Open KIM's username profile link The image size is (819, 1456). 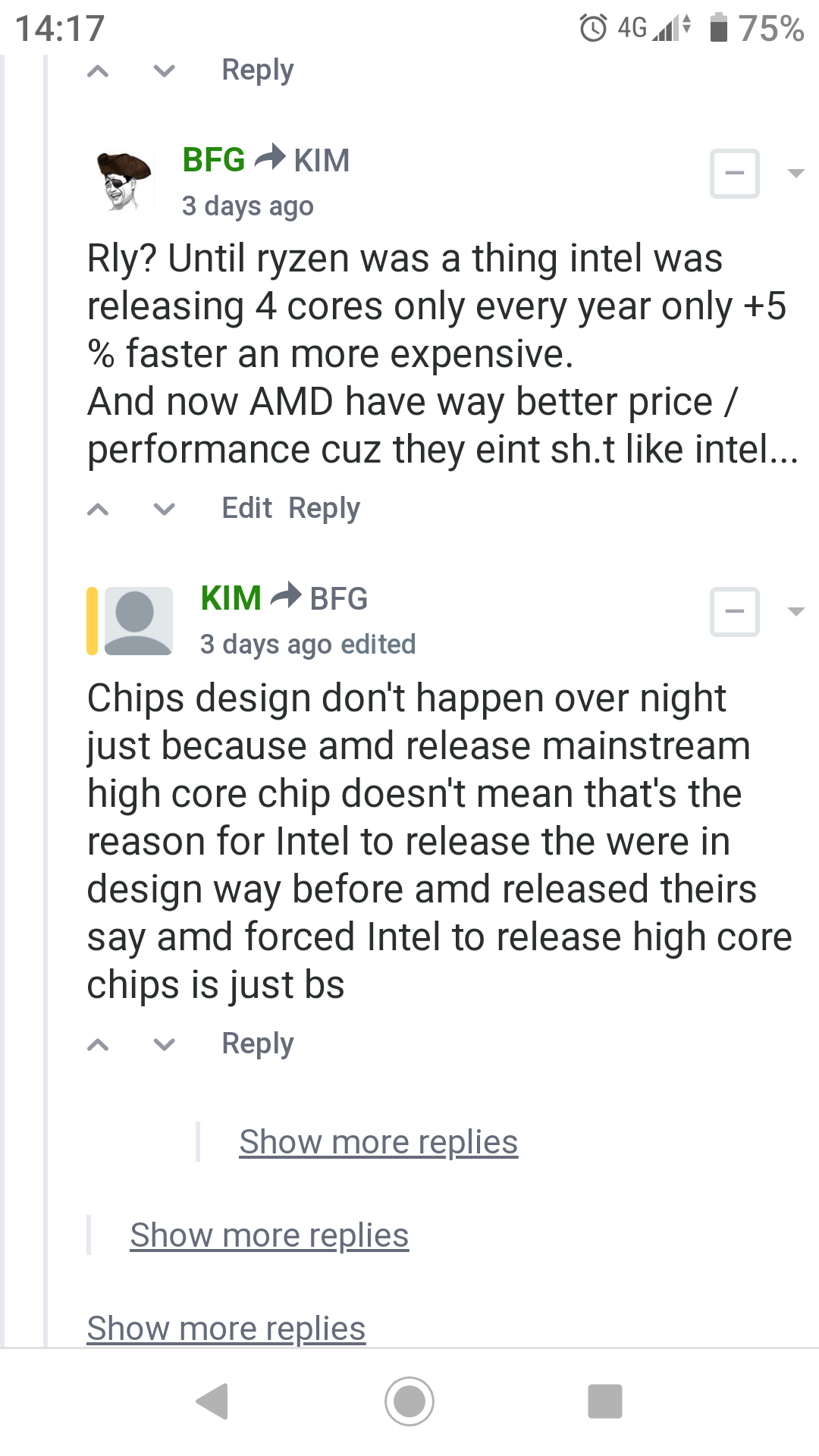click(231, 598)
